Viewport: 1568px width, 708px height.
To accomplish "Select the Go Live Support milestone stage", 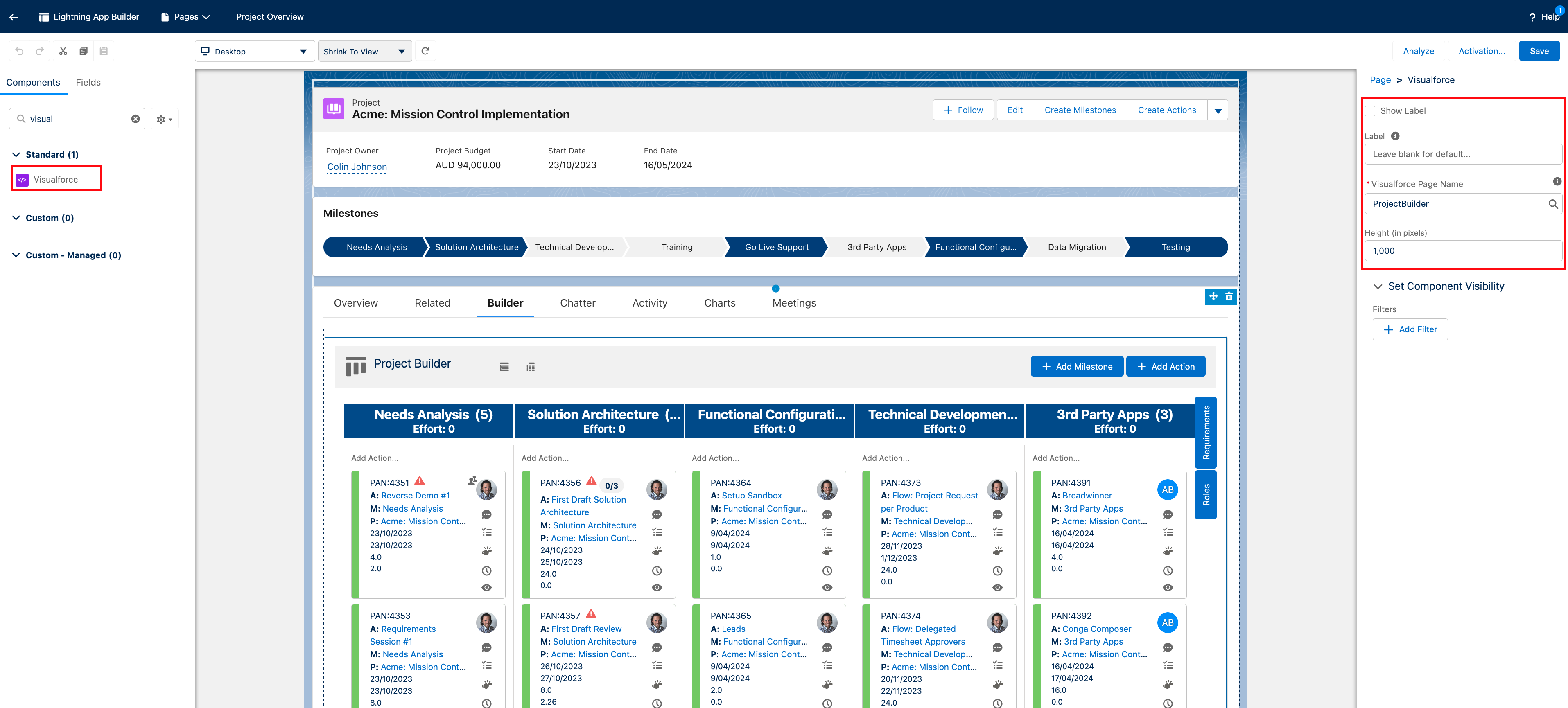I will pos(776,247).
